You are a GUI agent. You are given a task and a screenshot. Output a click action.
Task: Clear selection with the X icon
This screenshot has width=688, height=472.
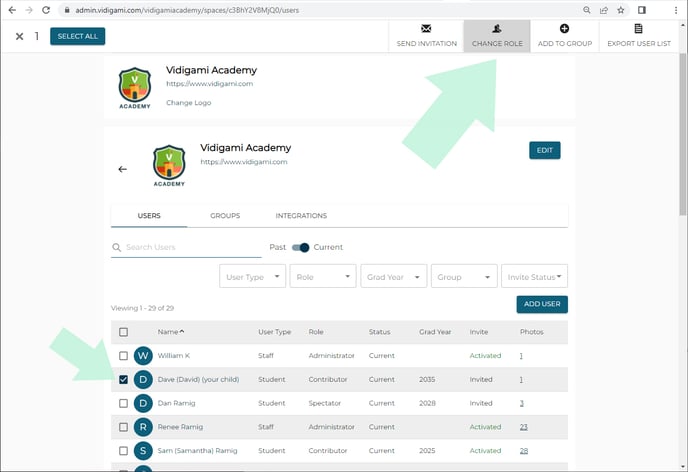click(x=19, y=36)
